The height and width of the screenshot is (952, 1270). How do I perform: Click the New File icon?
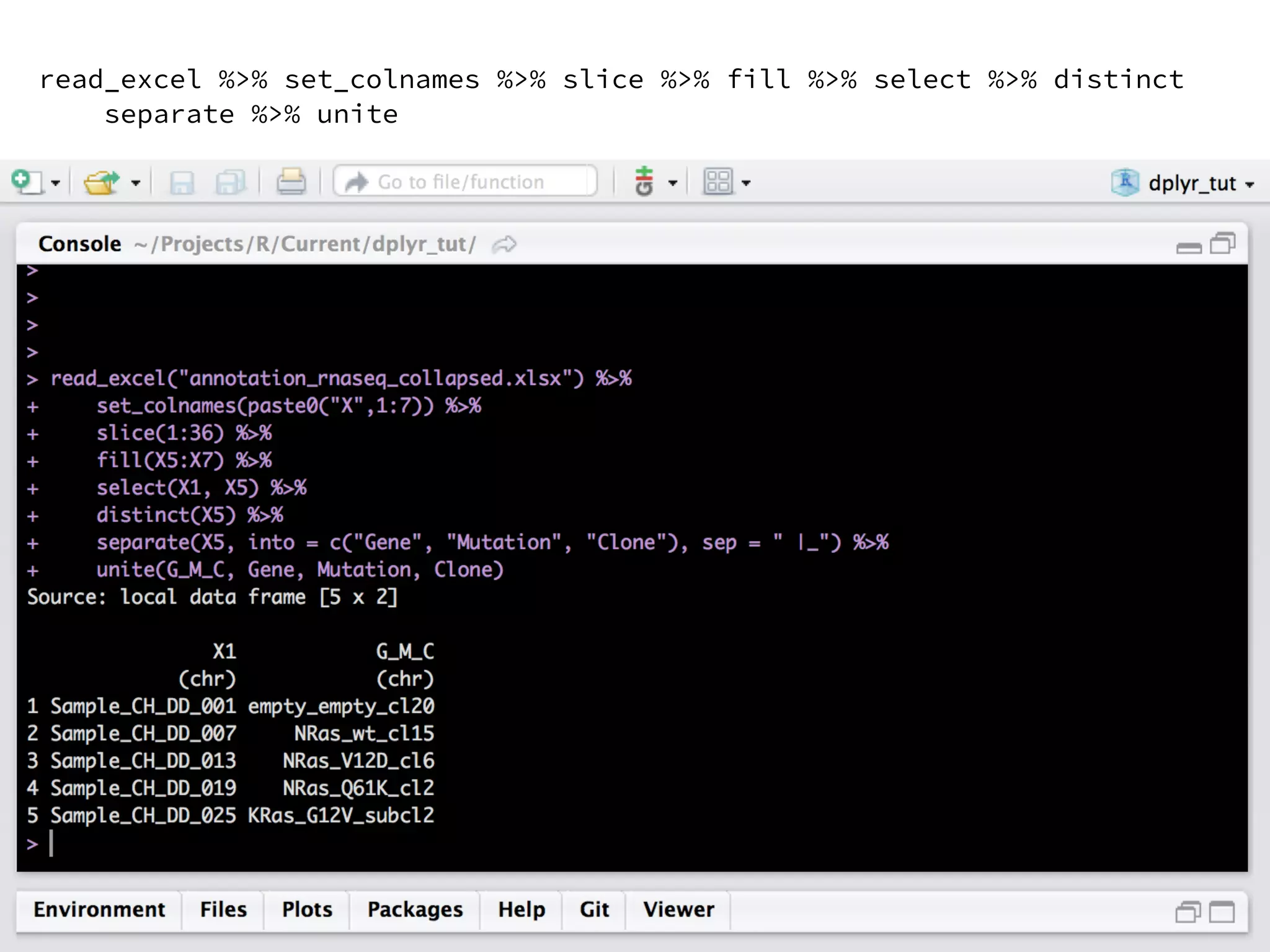(27, 182)
